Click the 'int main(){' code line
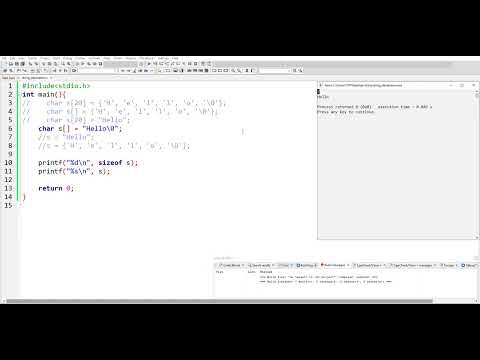 (x=44, y=95)
